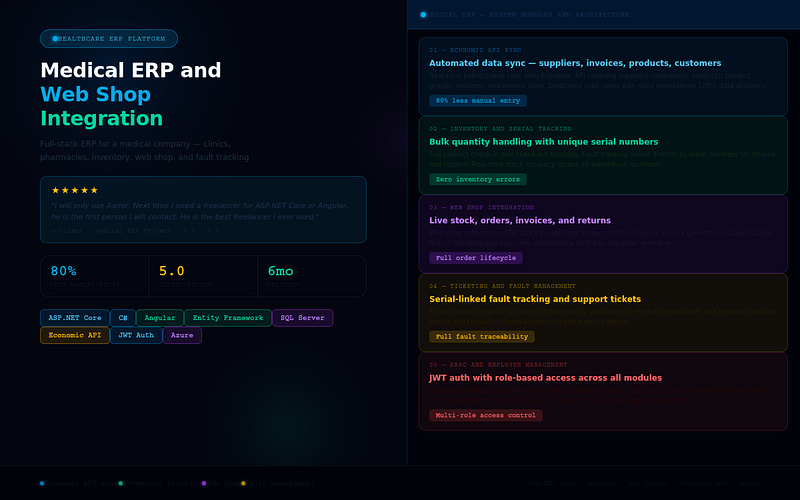Screen dimensions: 800x500
Task: Click the 'Fault management' footer item
Action: (x=281, y=483)
